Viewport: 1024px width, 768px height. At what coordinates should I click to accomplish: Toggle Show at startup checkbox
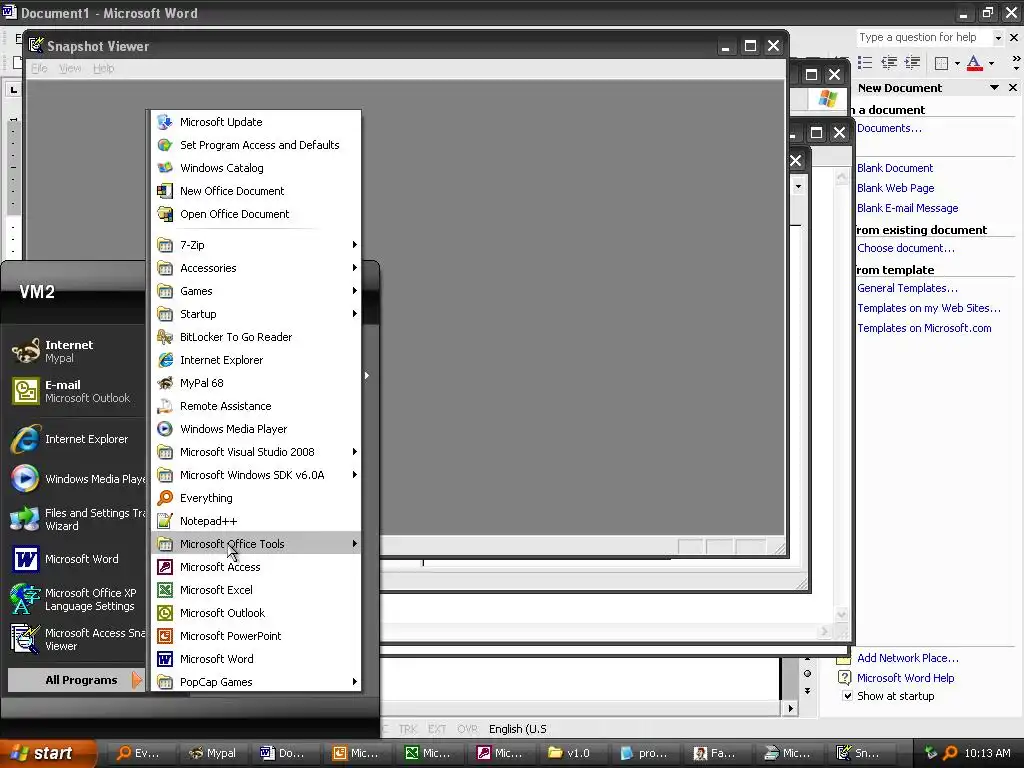[847, 696]
